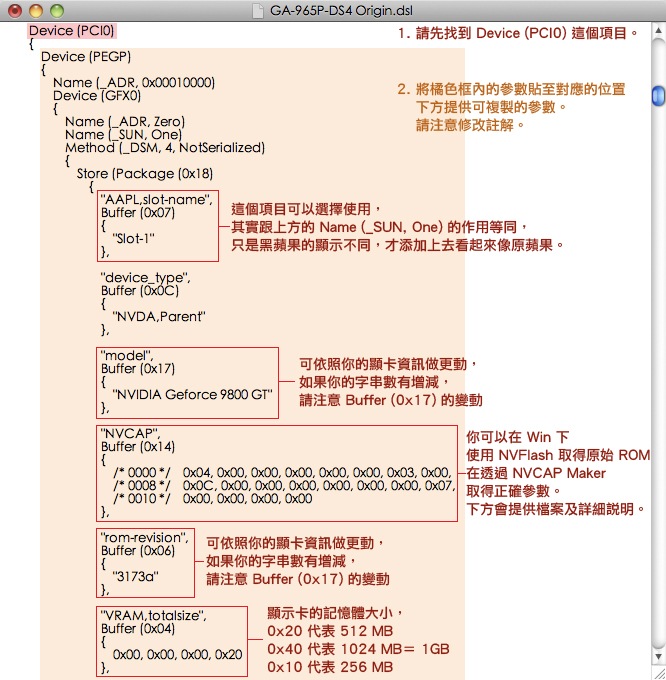This screenshot has height=680, width=666.
Task: Click the window title GA-965P-DS4 Origin.dsl
Action: tap(341, 10)
